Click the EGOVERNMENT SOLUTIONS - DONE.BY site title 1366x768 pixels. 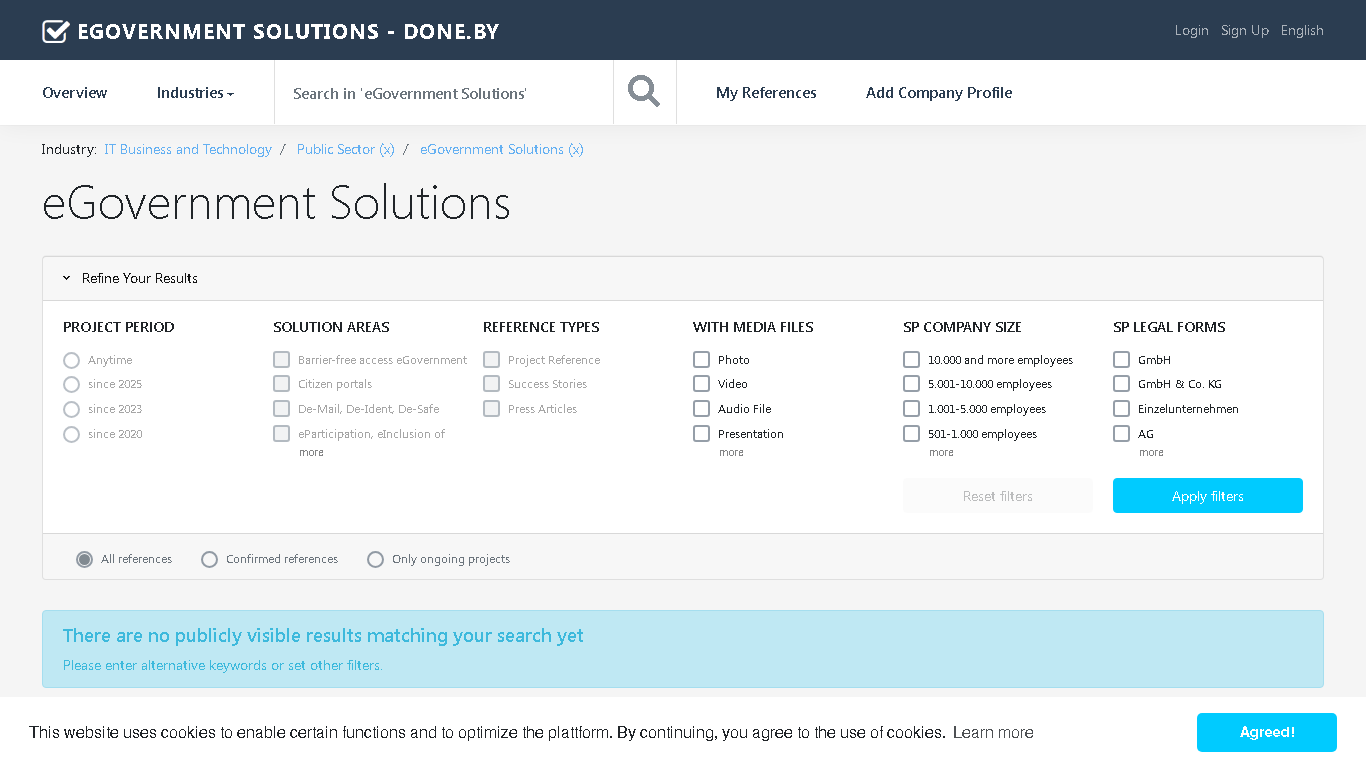(x=288, y=31)
